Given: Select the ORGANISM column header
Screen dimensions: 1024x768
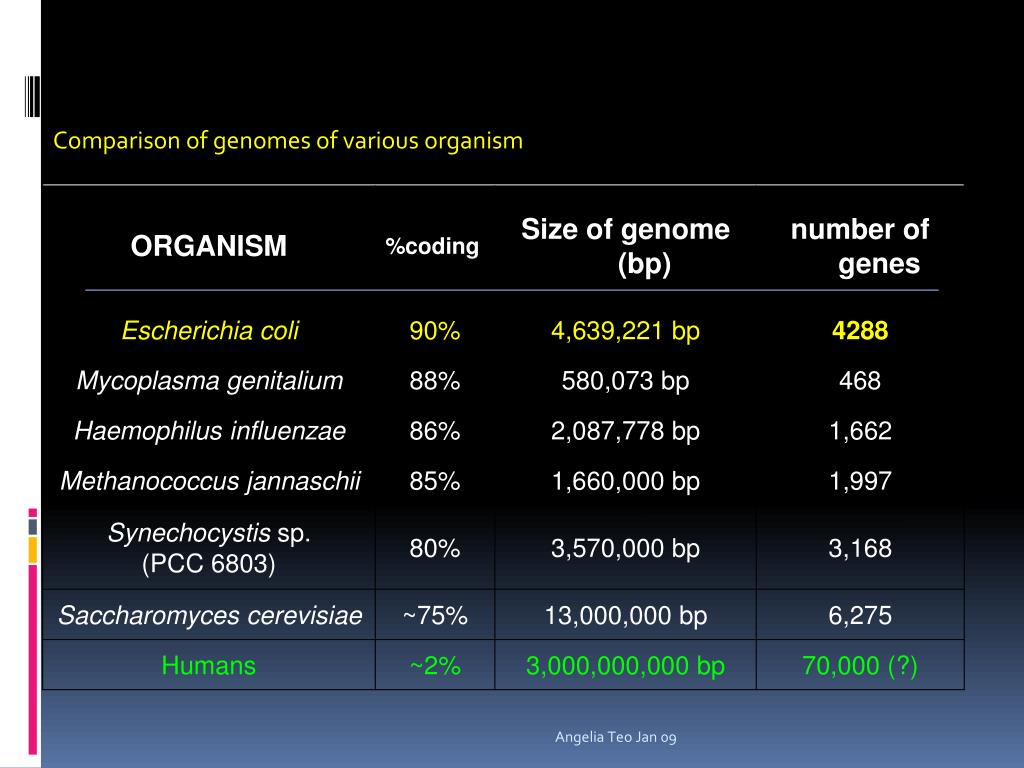Looking at the screenshot, I should tap(209, 246).
